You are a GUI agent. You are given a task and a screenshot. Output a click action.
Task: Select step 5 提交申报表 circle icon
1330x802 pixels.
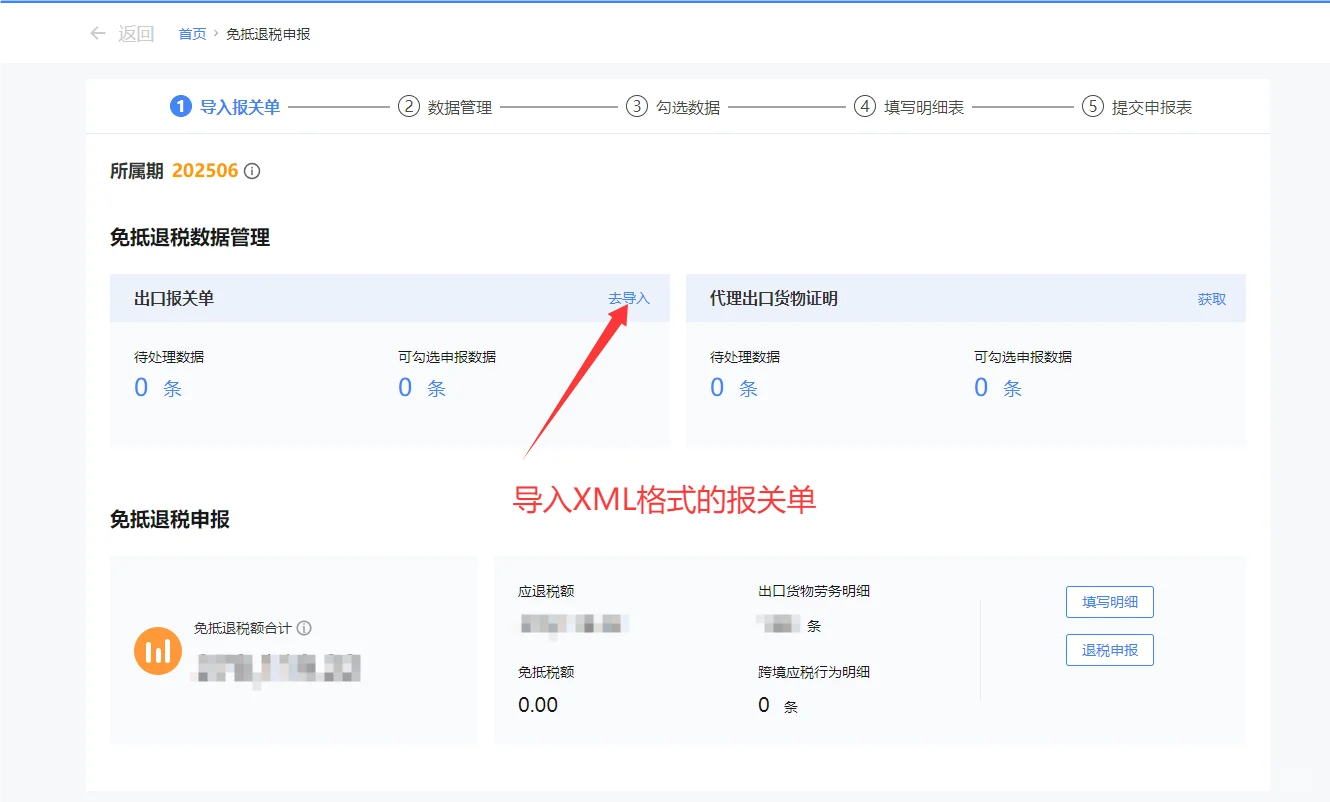1091,105
